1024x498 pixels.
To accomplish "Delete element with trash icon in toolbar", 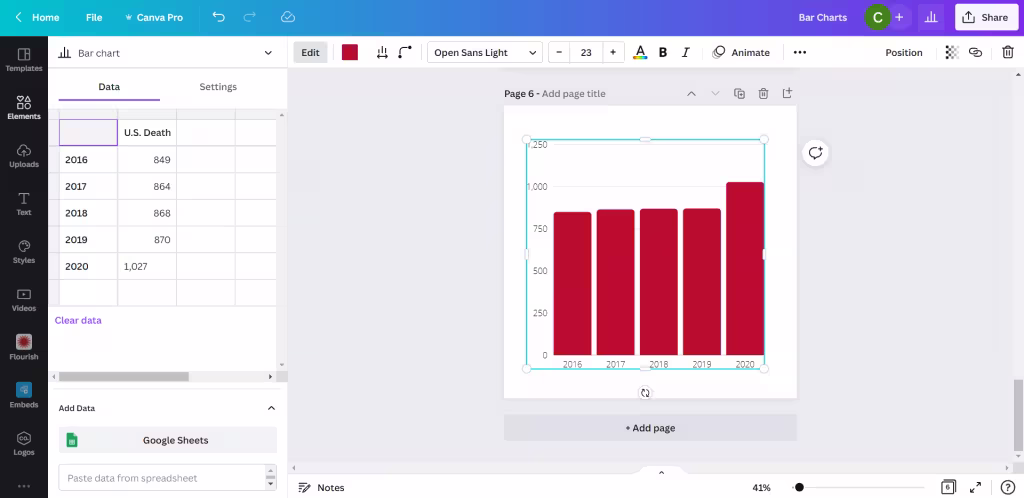I will [x=1008, y=52].
